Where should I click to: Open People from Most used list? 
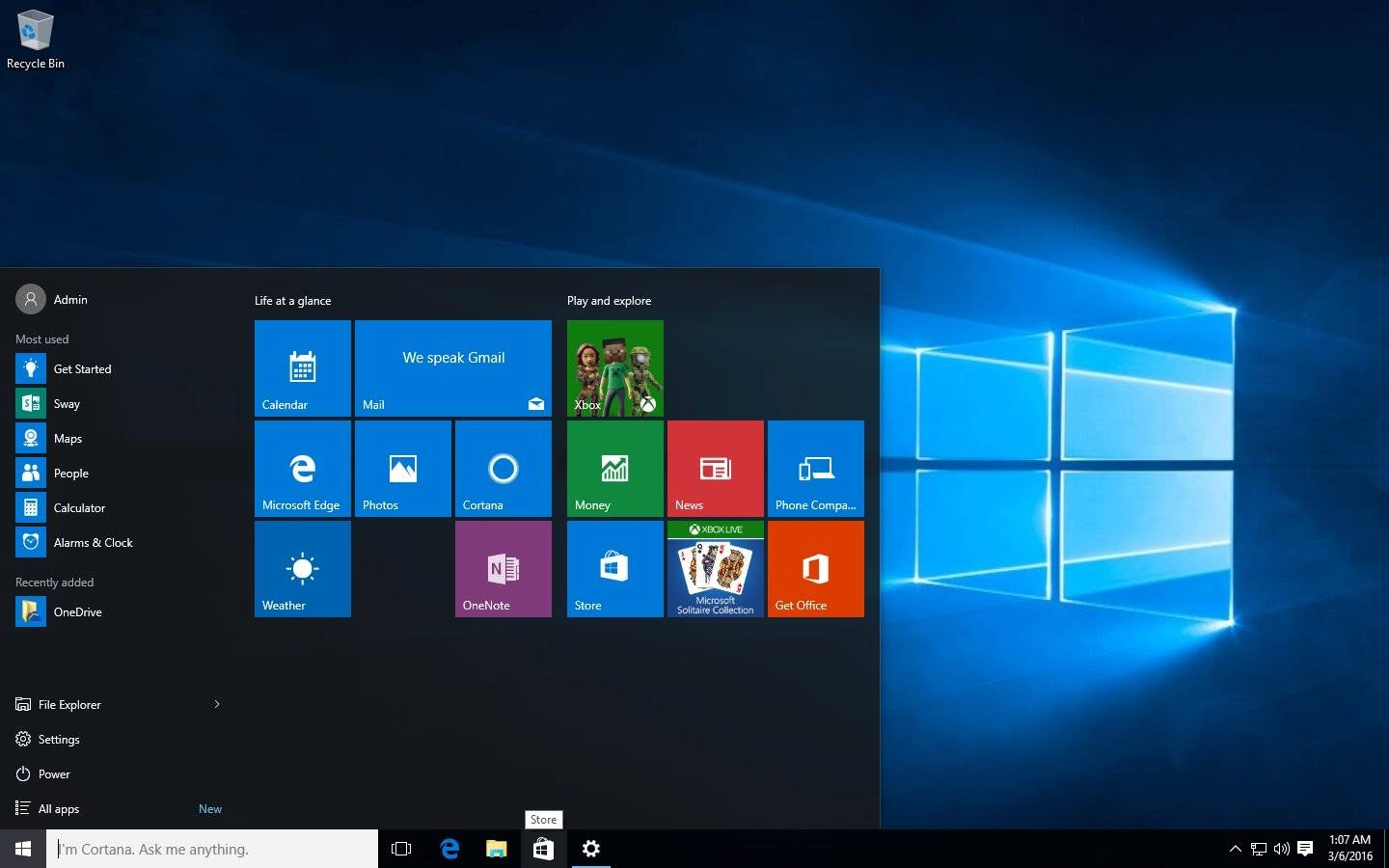120,473
